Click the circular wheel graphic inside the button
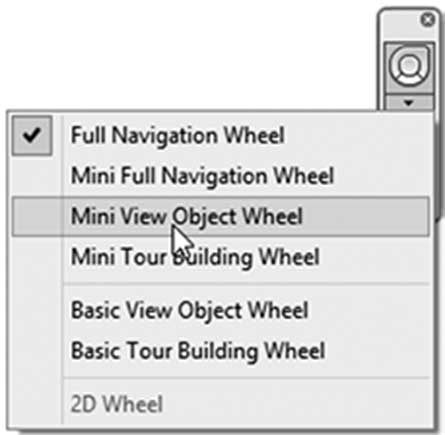 pos(409,65)
